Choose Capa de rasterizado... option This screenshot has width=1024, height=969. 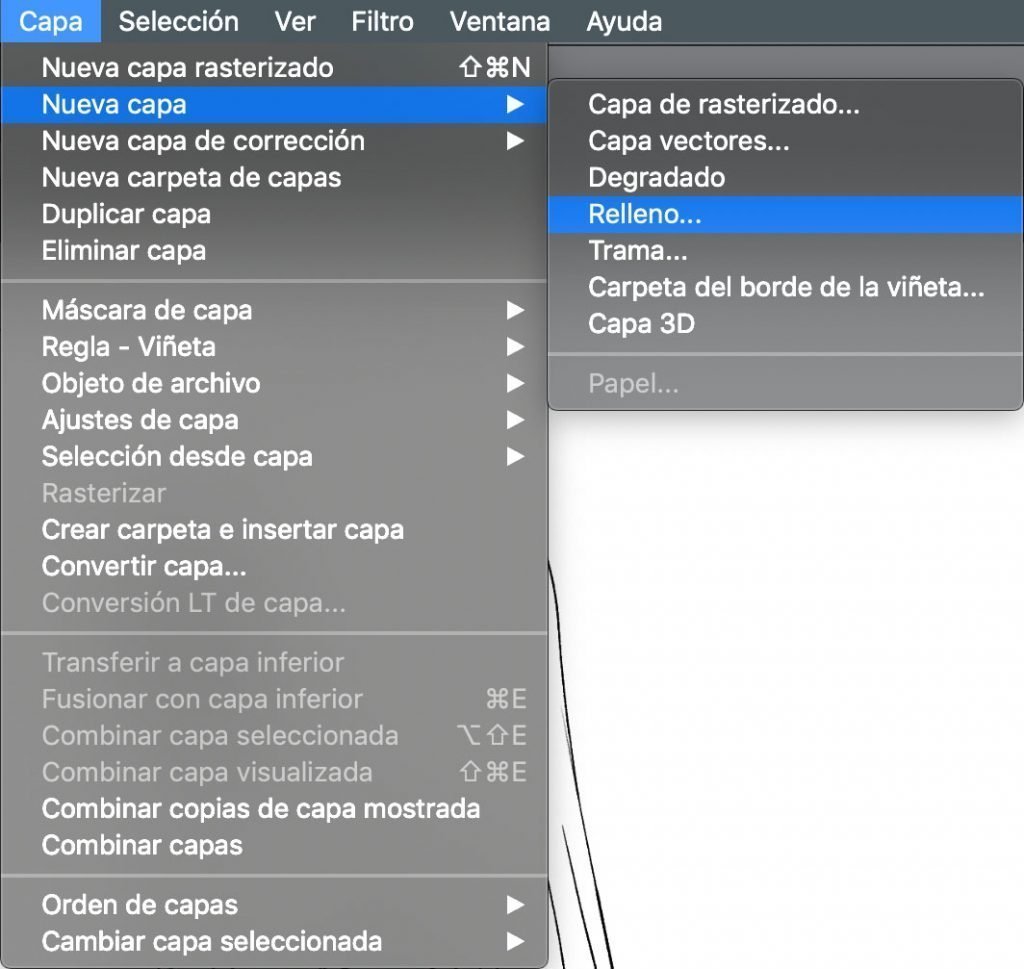786,104
